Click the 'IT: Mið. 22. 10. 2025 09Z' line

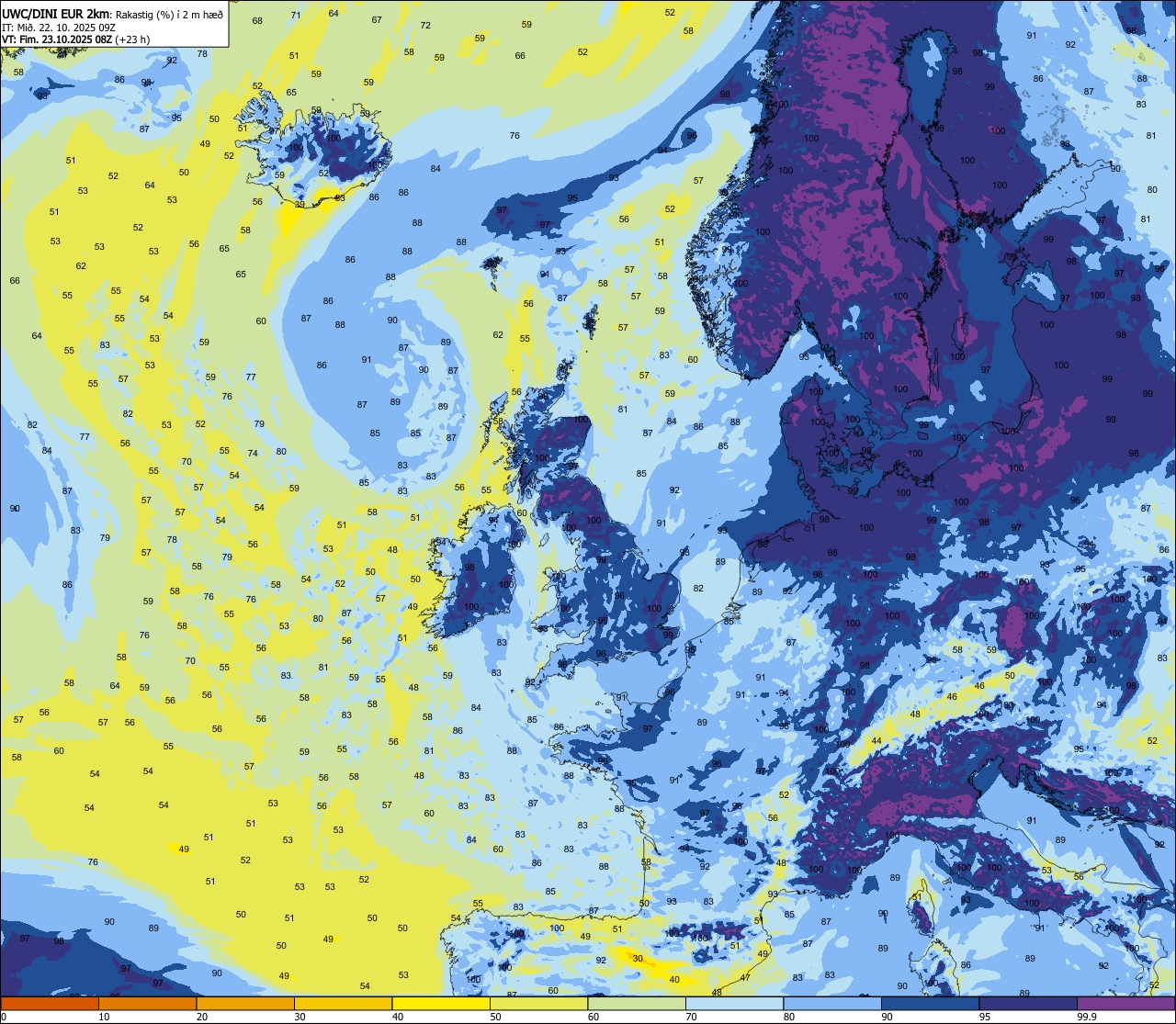59,28
